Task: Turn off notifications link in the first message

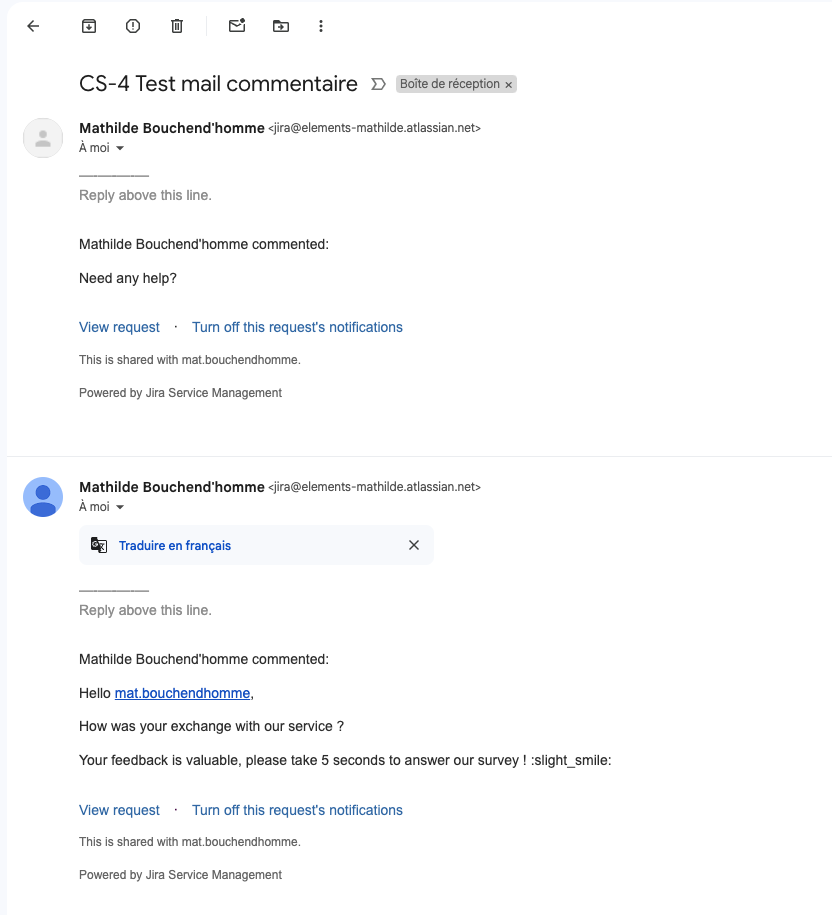Action: (x=297, y=327)
